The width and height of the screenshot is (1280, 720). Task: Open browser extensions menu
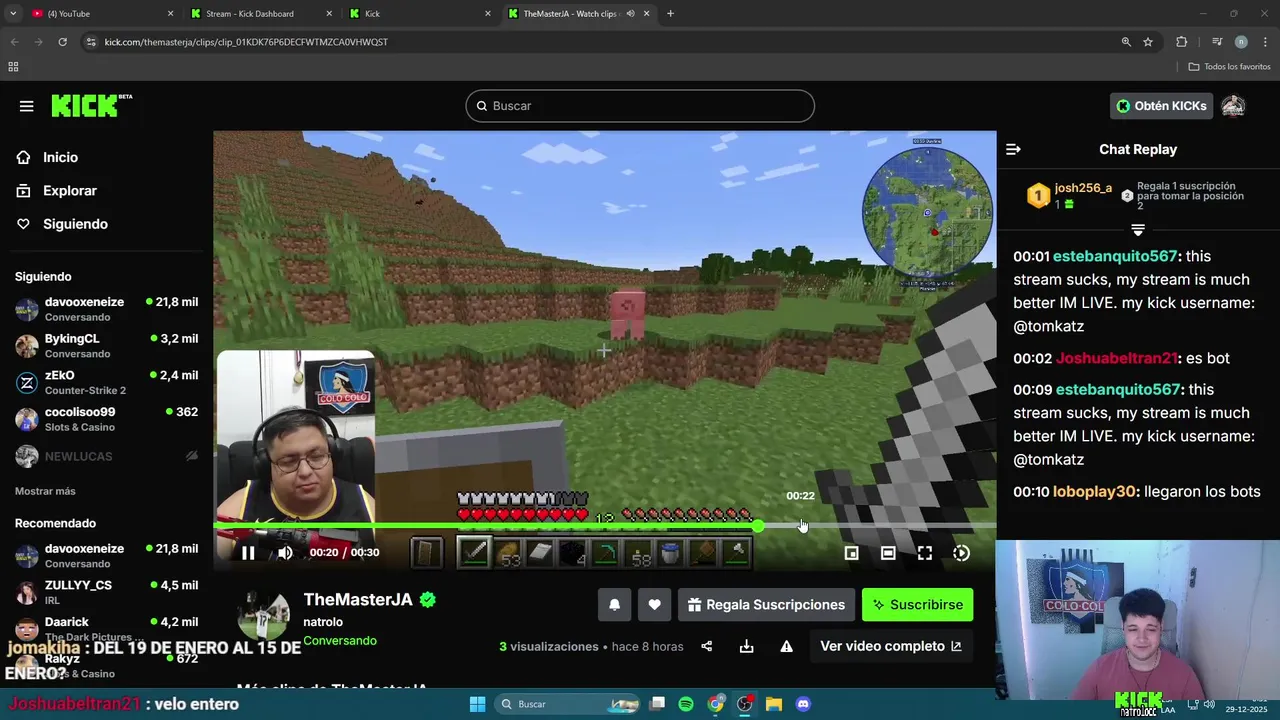1182,42
